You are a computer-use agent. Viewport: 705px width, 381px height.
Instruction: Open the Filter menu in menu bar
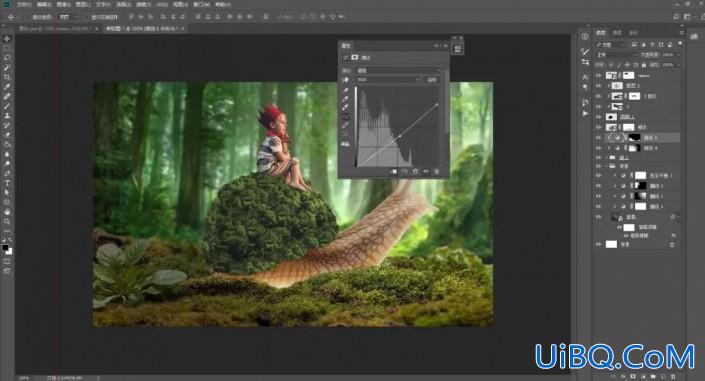click(143, 4)
